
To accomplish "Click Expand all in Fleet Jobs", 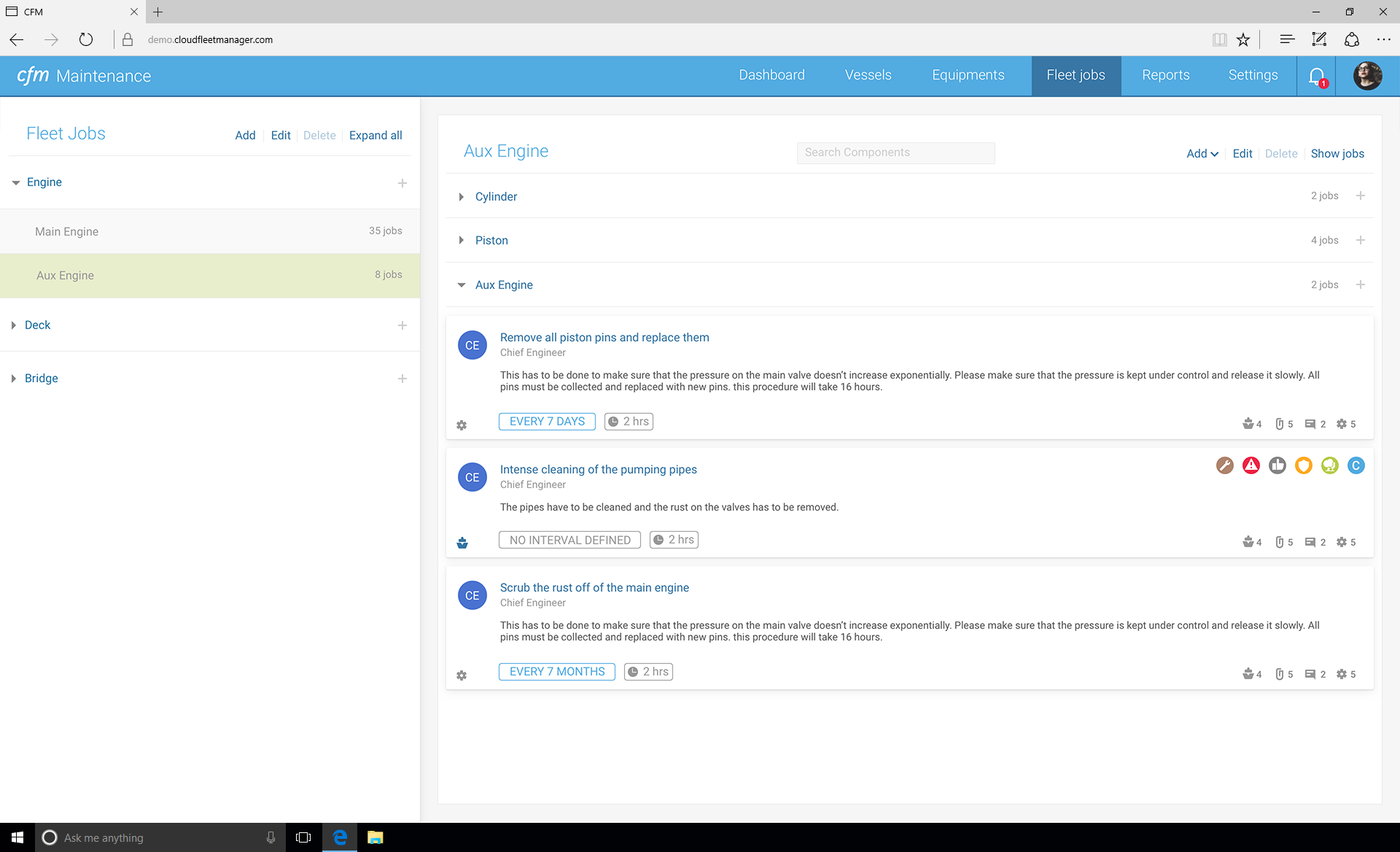I will click(x=376, y=135).
